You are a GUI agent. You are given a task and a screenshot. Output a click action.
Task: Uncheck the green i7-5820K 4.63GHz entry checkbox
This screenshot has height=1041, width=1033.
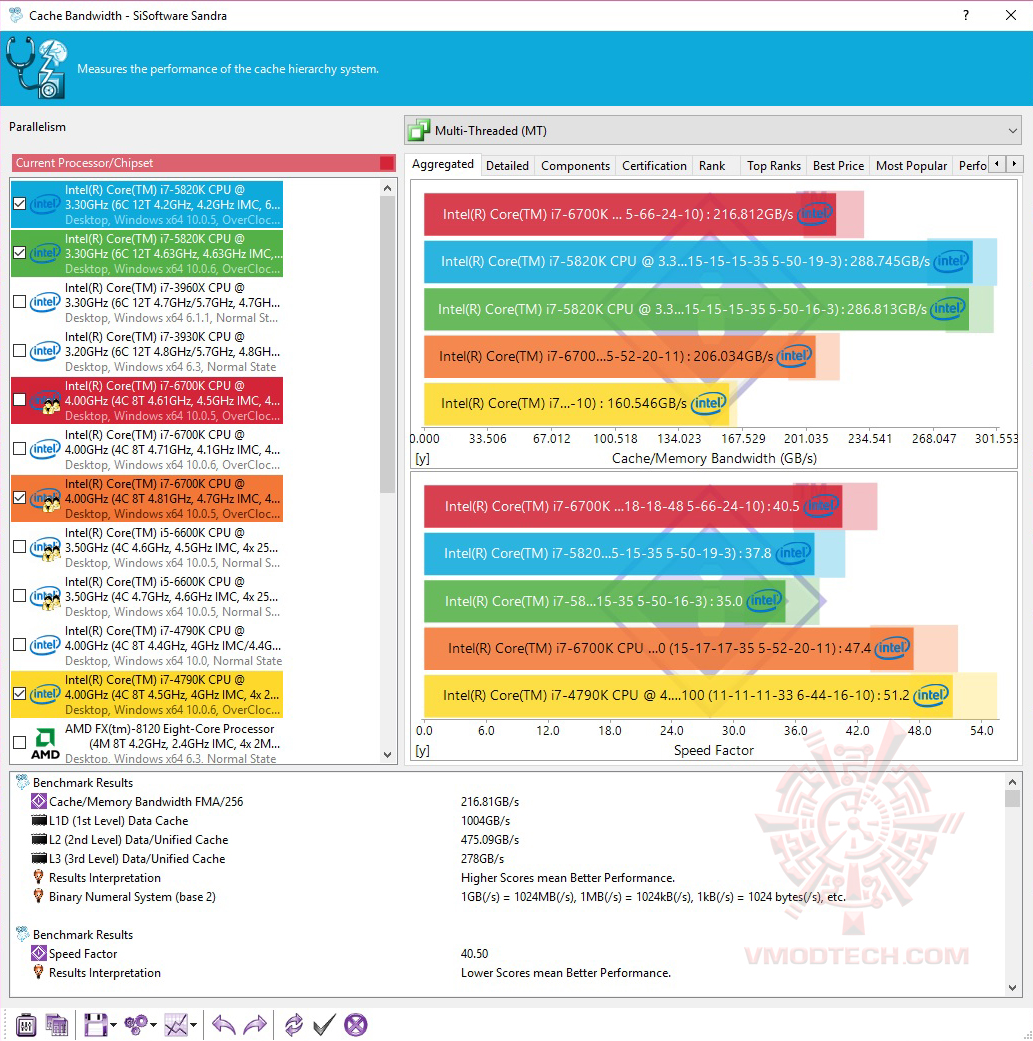20,253
